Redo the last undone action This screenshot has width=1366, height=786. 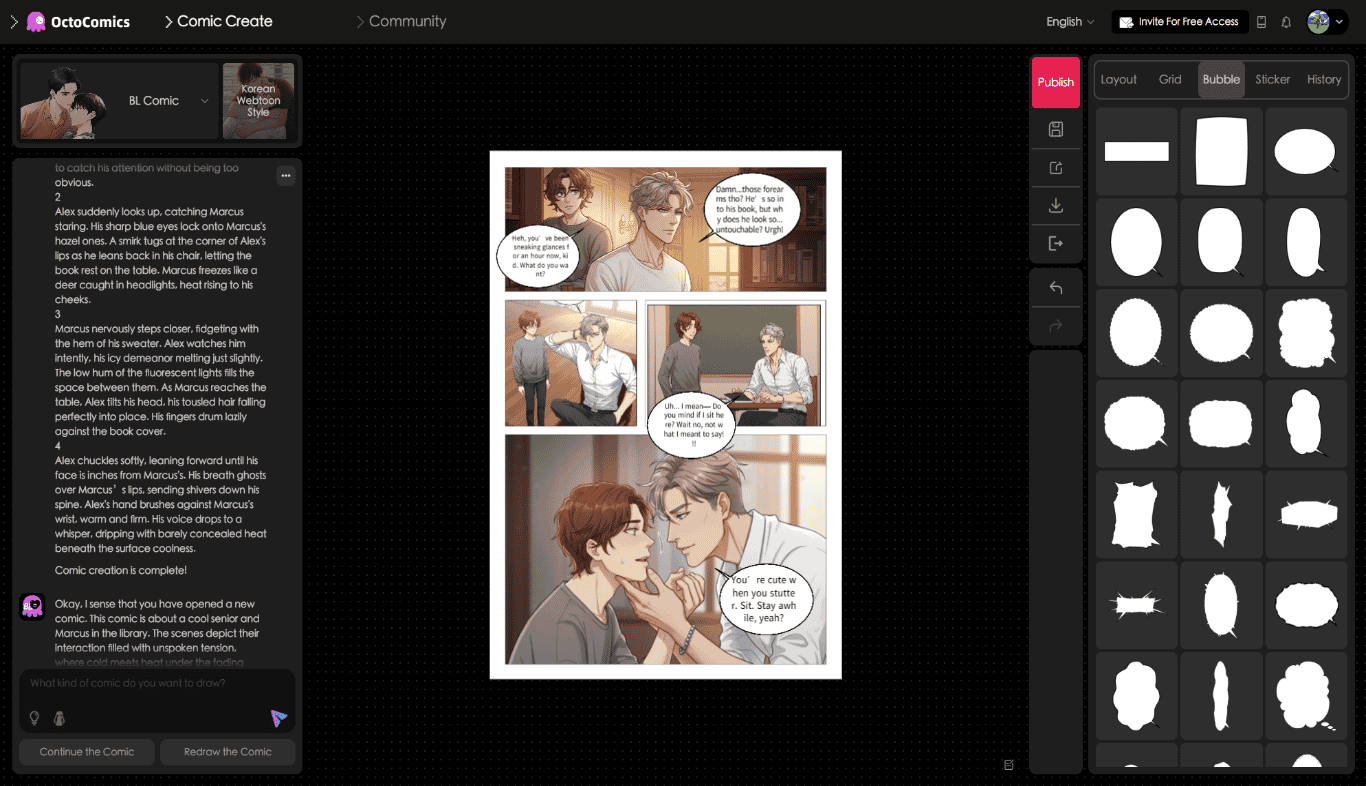point(1055,325)
